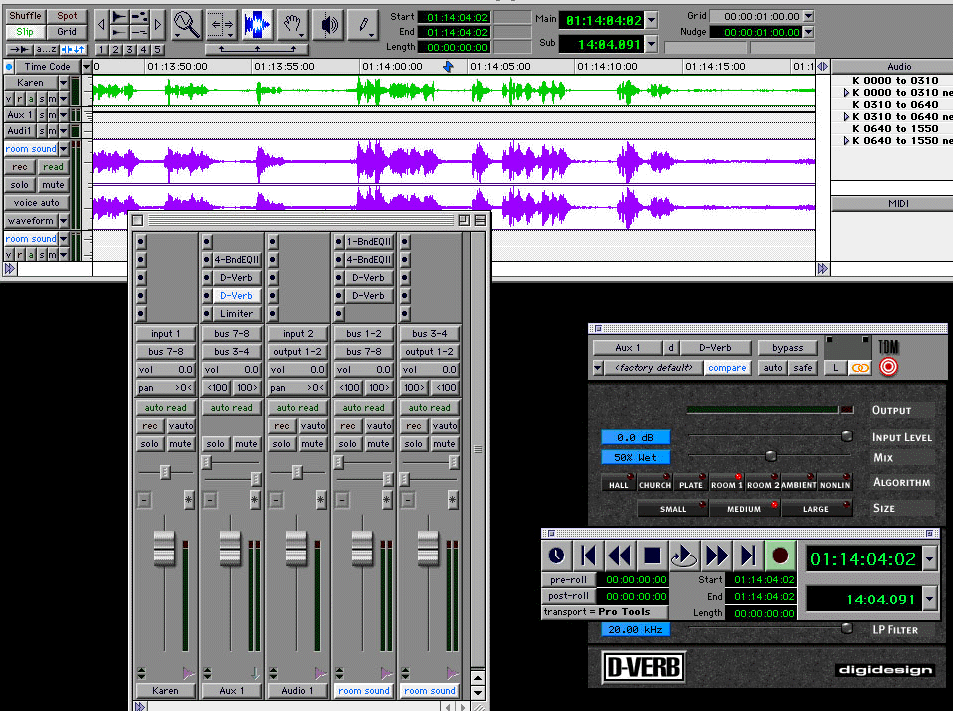Adjust the D-Verb Input Level slider
The image size is (953, 711).
click(846, 436)
